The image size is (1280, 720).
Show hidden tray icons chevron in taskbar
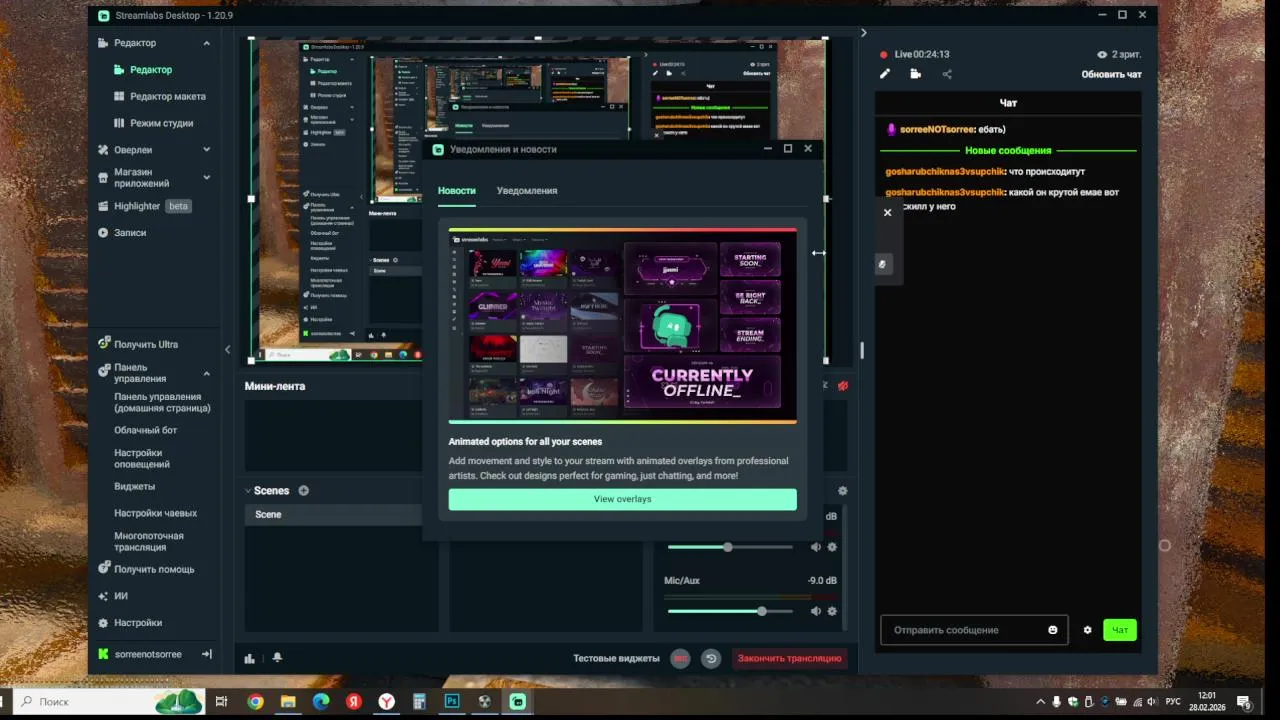(1041, 702)
